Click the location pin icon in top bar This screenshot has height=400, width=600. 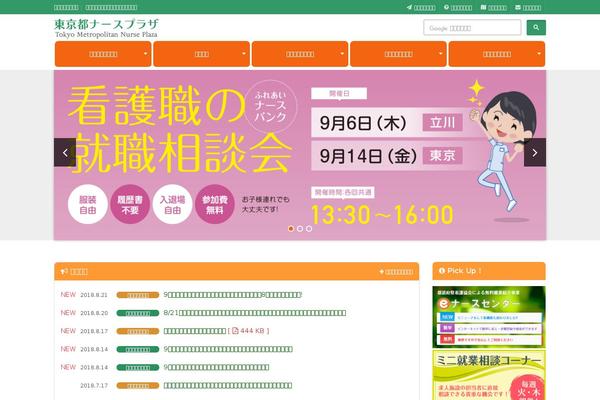point(446,7)
